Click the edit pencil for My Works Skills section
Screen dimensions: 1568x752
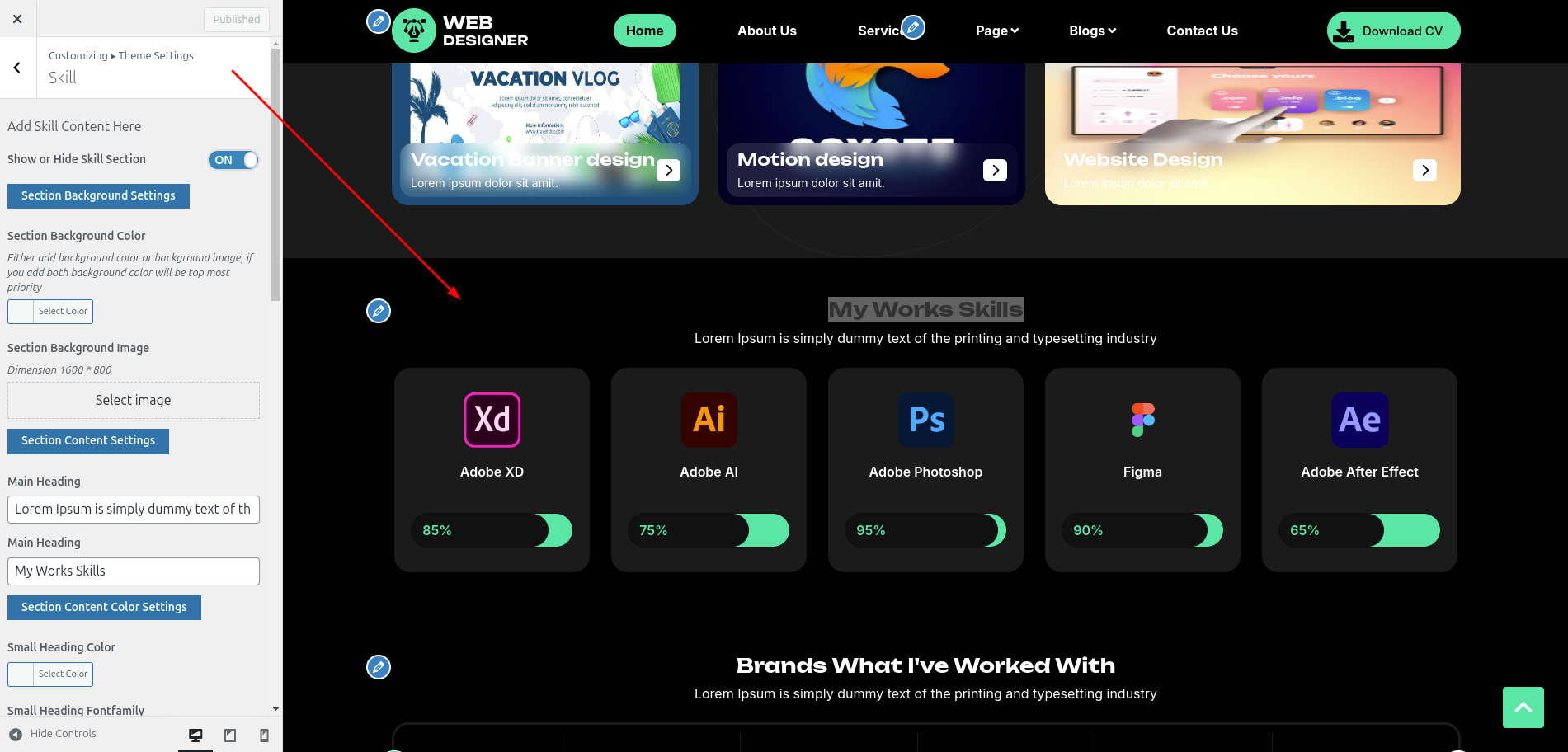(x=379, y=311)
